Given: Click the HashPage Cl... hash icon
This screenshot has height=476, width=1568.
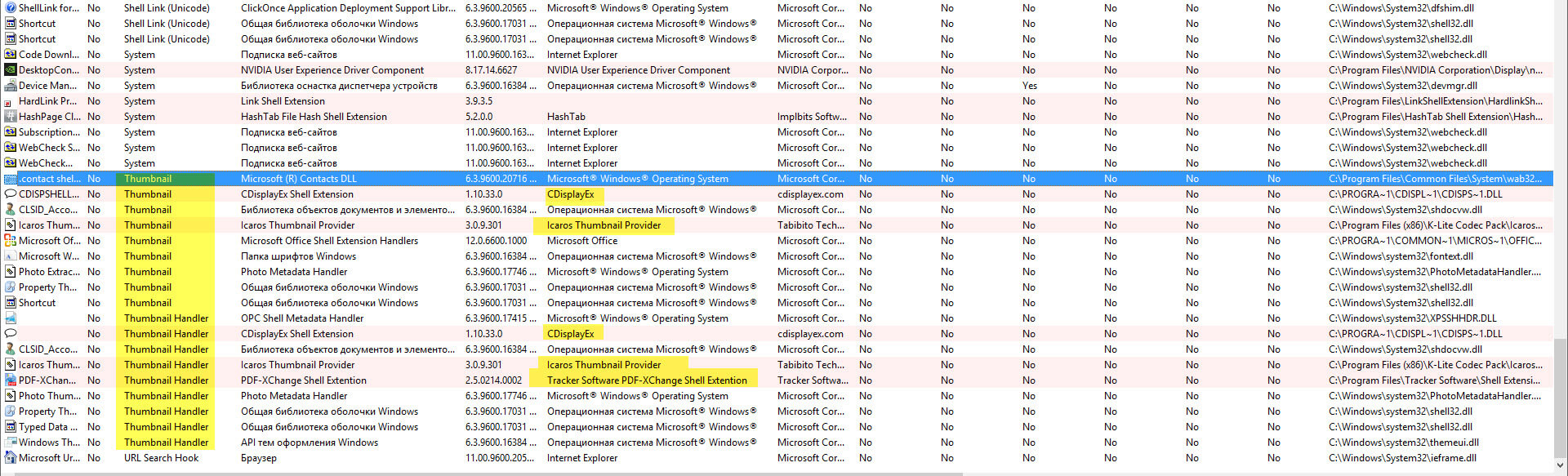Looking at the screenshot, I should pyautogui.click(x=11, y=117).
